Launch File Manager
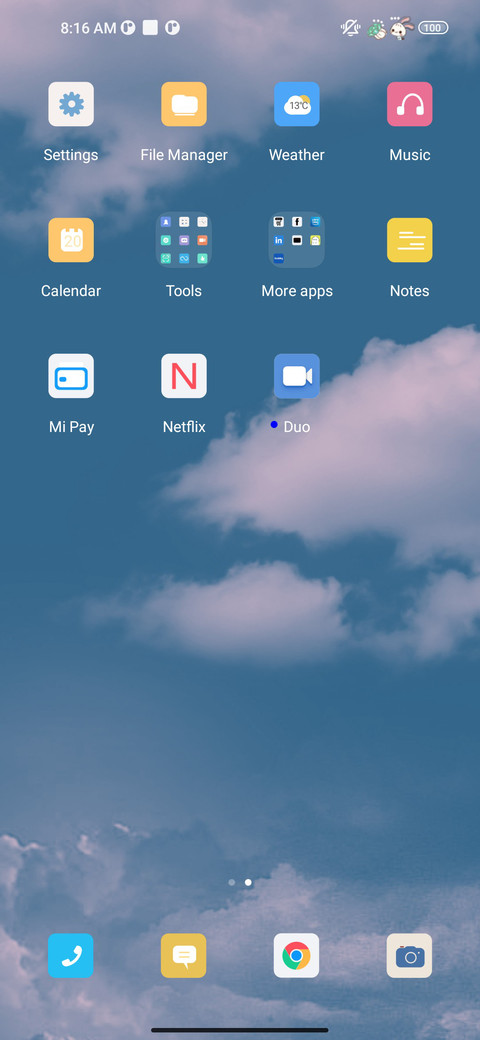 click(x=184, y=104)
